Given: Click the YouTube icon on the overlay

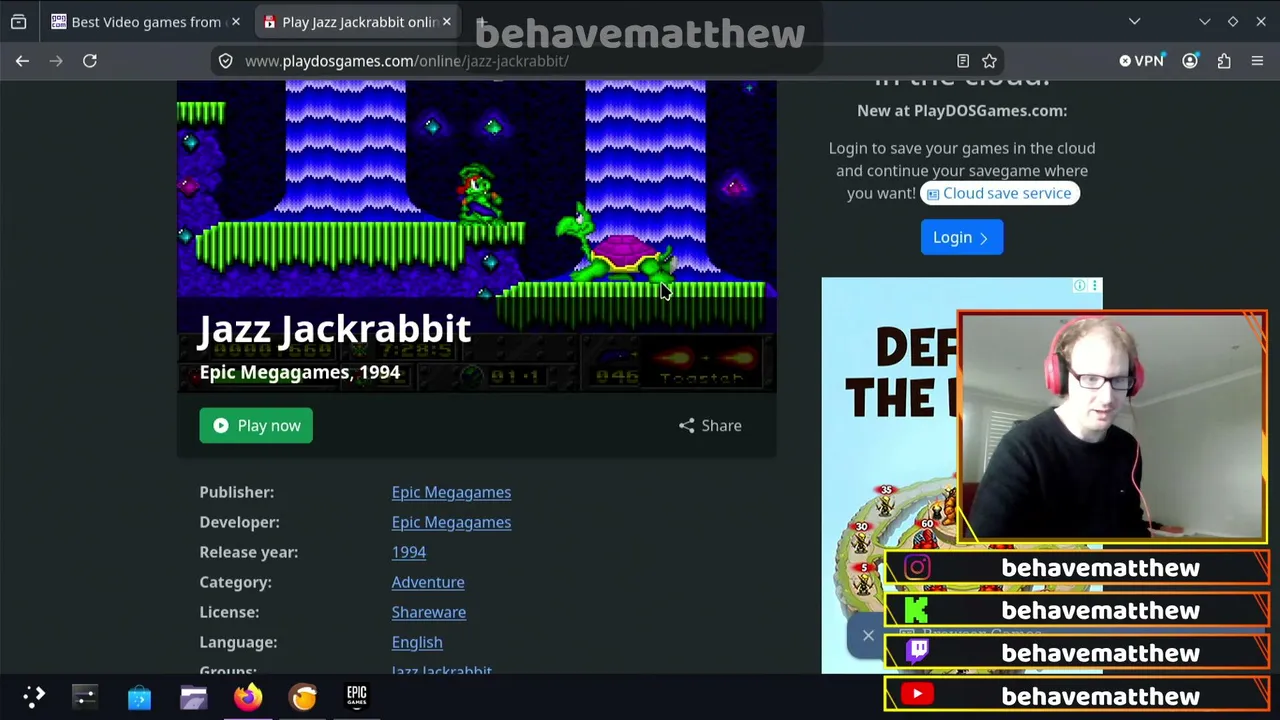Looking at the screenshot, I should tap(917, 695).
